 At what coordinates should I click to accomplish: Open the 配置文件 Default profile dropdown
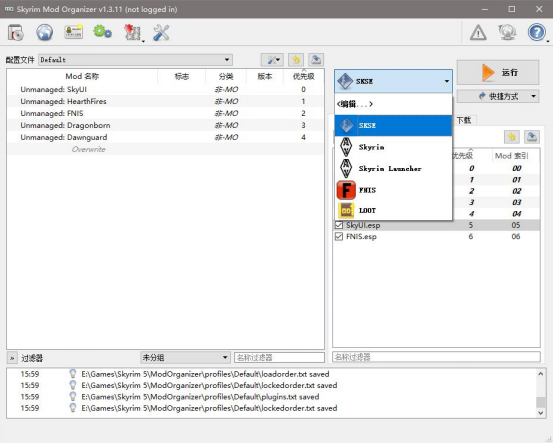click(x=135, y=60)
